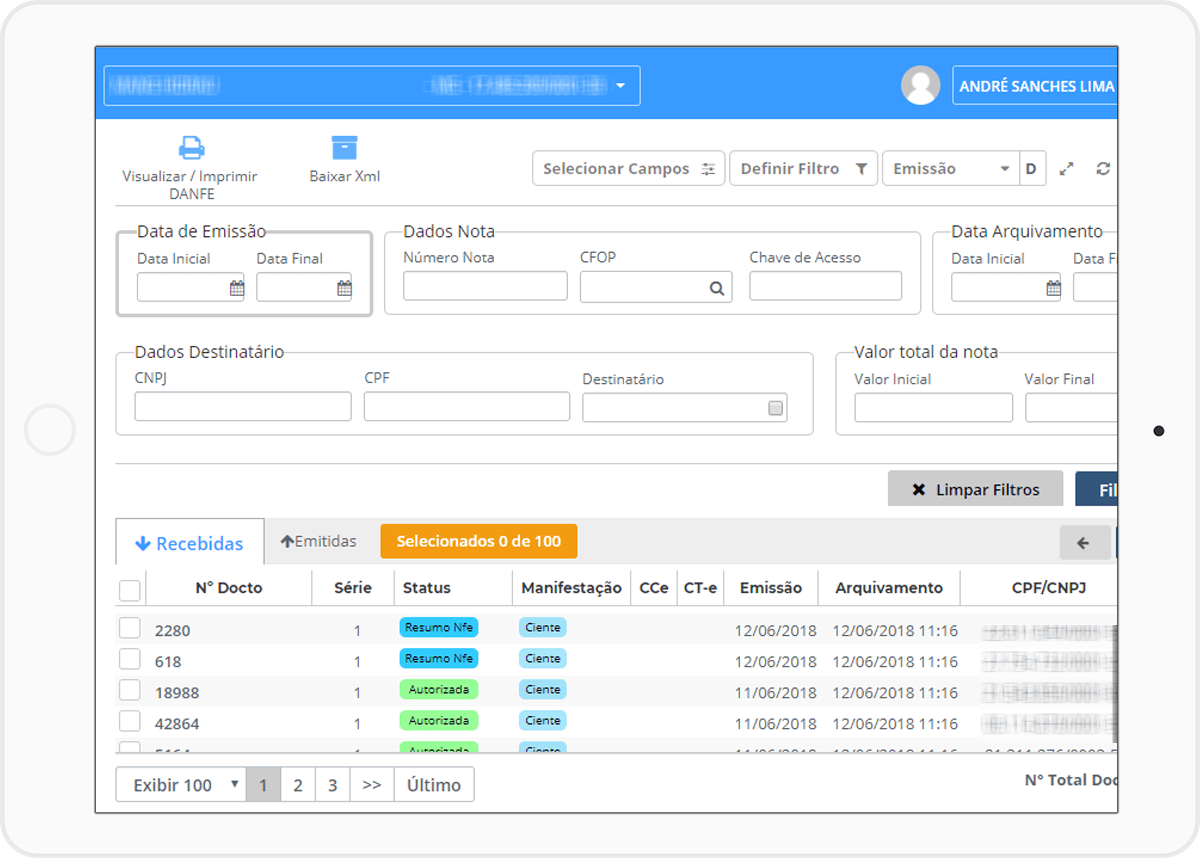Image resolution: width=1200 pixels, height=858 pixels.
Task: Focus the Data Inicial field under Data de Emissão
Action: (191, 287)
